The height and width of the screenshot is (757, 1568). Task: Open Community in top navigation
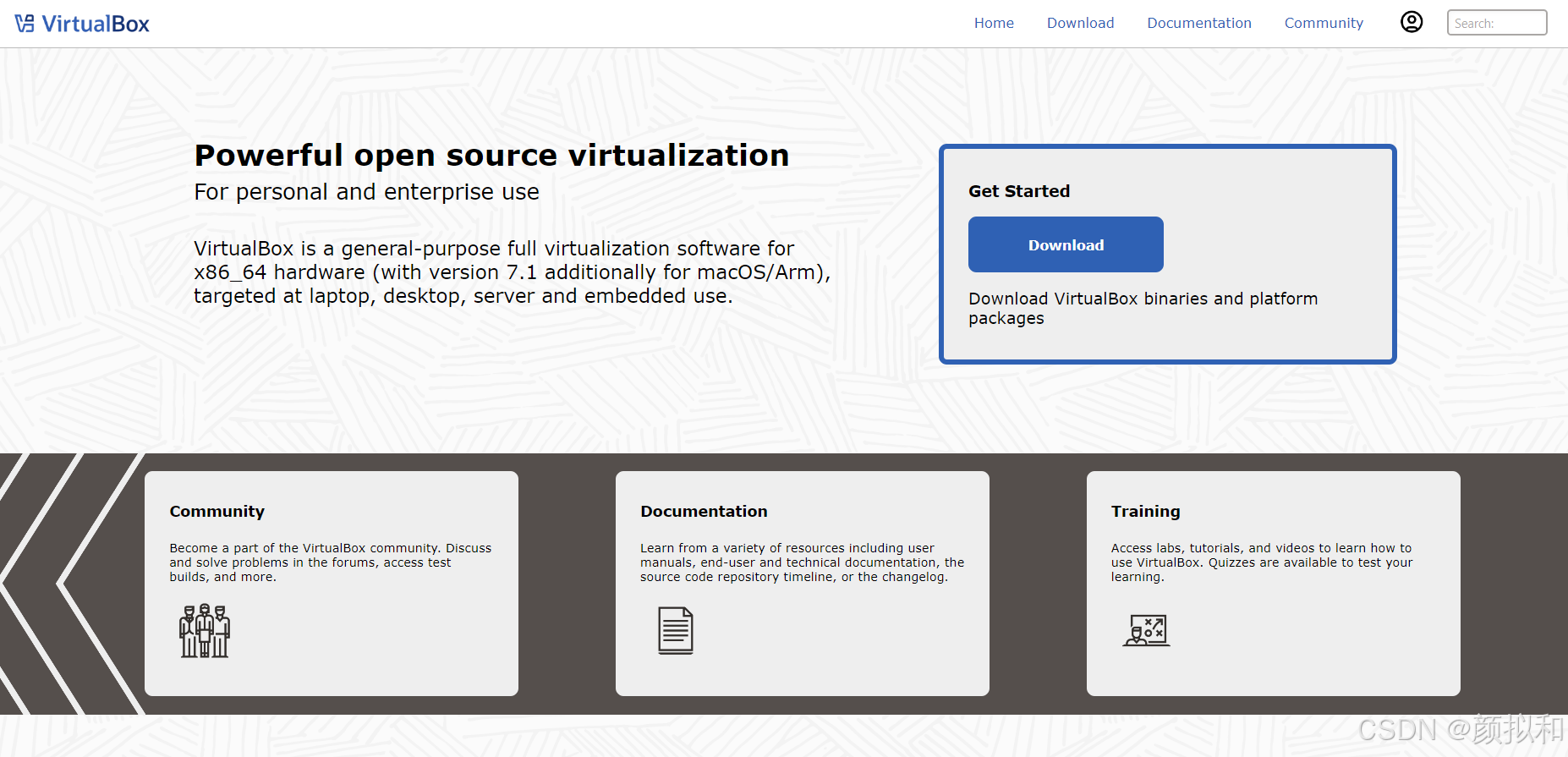coord(1324,23)
